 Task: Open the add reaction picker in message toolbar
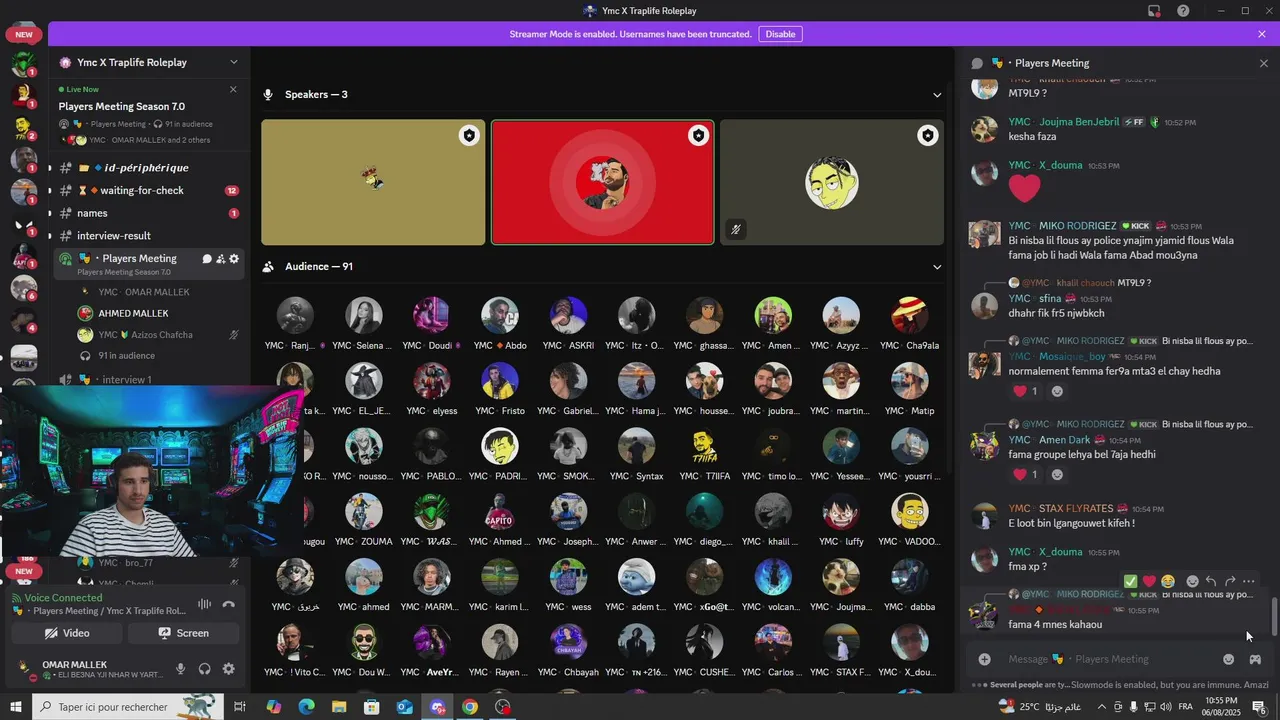click(1192, 581)
